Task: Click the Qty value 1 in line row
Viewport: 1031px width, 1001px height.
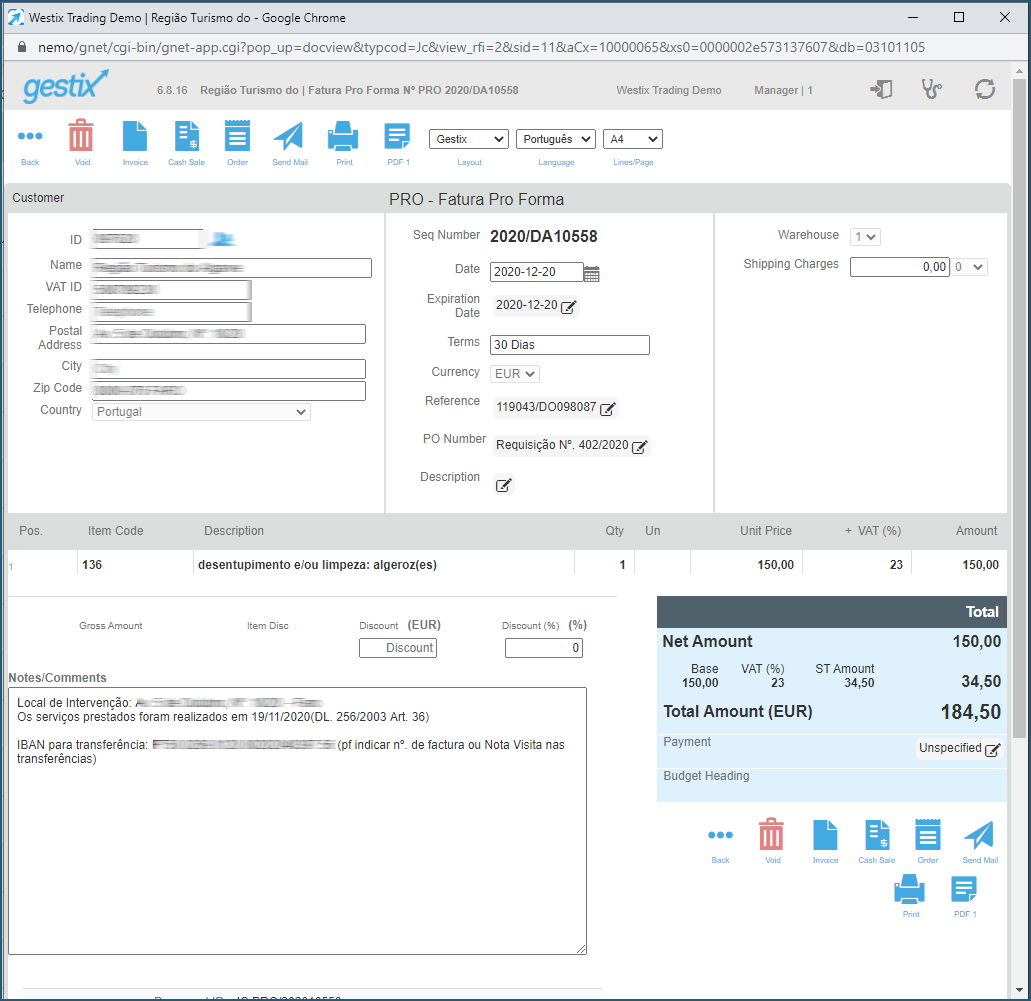Action: [622, 565]
